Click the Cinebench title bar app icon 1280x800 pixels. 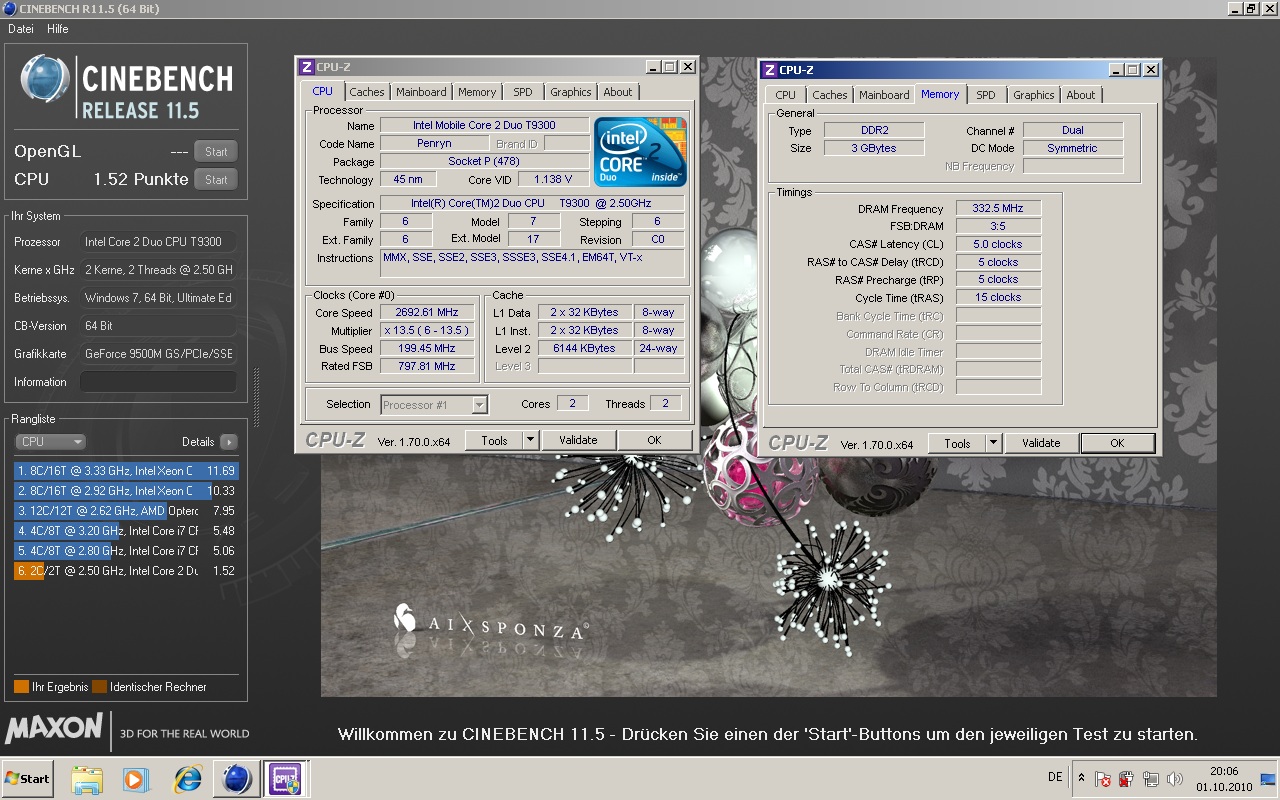click(x=8, y=8)
